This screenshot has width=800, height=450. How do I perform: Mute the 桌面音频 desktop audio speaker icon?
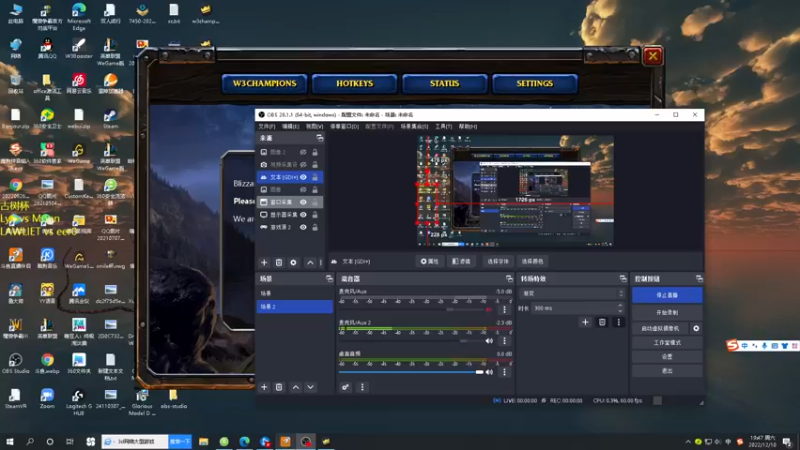pyautogui.click(x=489, y=372)
